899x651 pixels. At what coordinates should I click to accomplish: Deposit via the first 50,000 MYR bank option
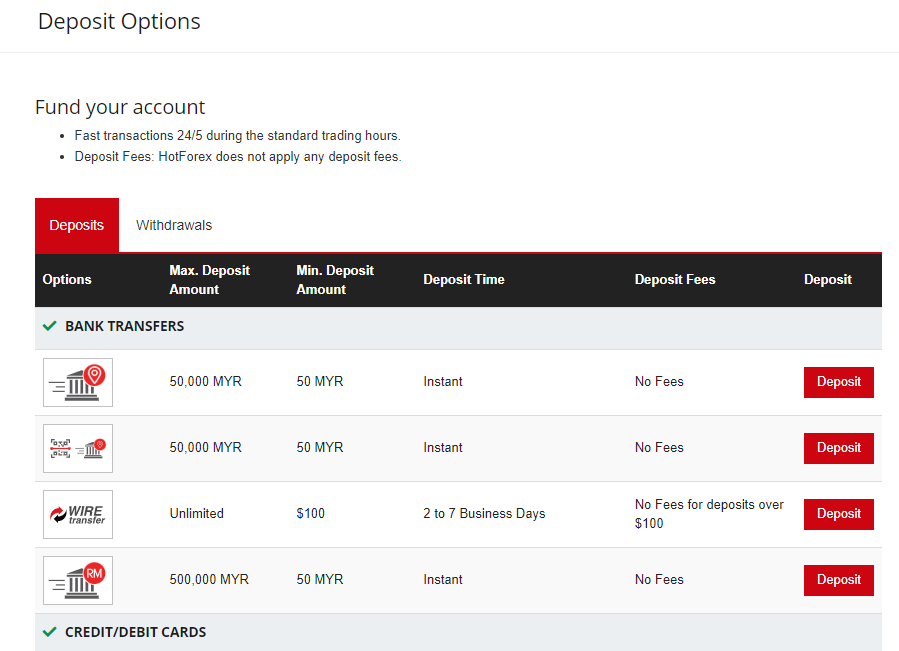(x=839, y=383)
